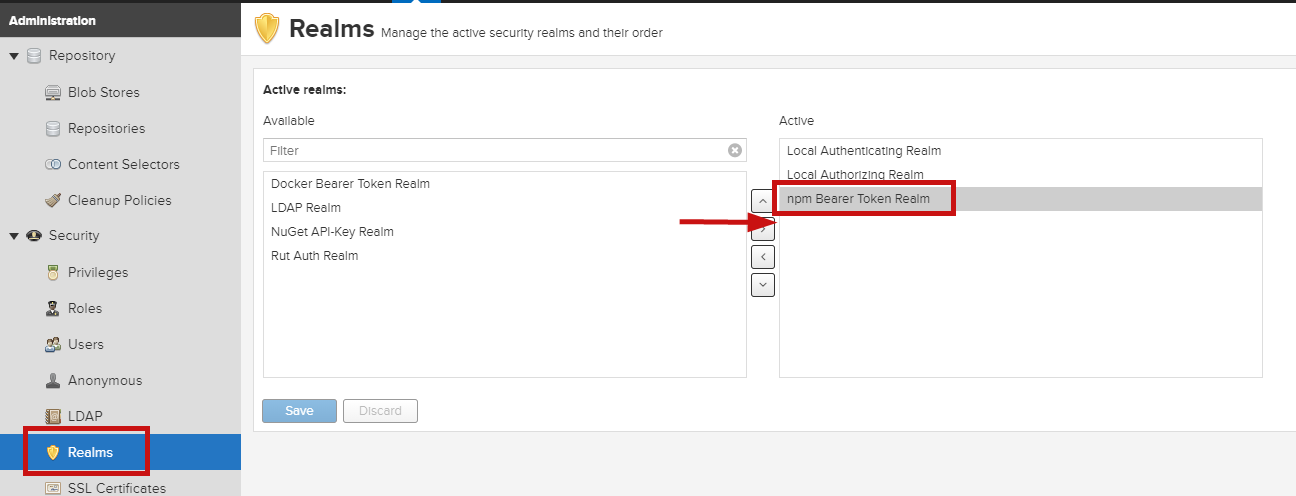
Task: Clear the filter using the X icon
Action: (735, 150)
